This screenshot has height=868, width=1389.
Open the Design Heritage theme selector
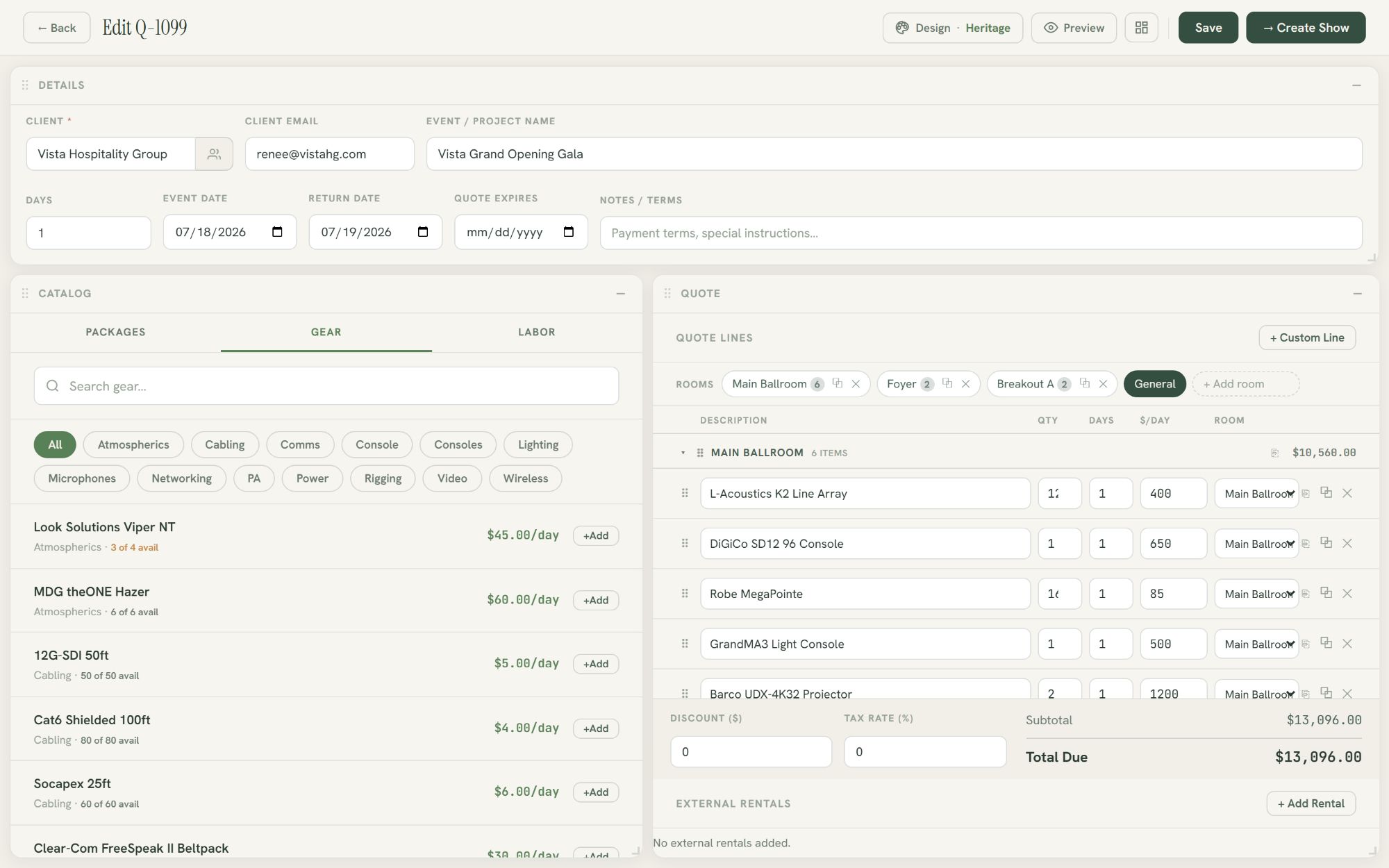[952, 28]
